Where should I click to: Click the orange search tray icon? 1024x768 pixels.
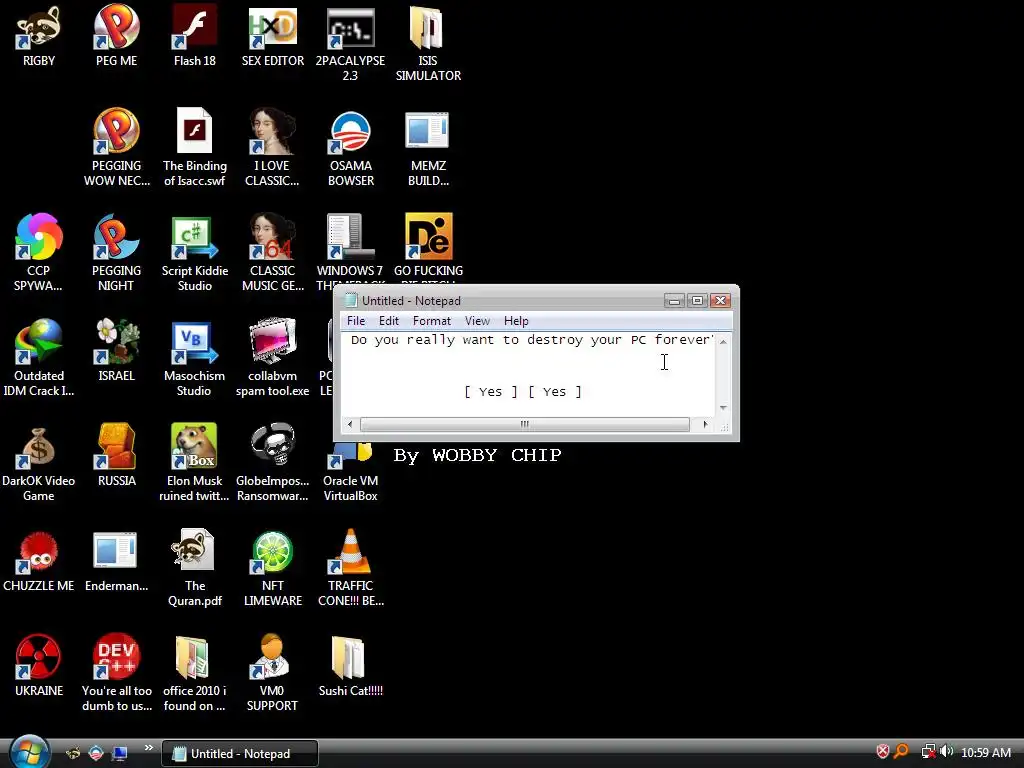click(901, 752)
